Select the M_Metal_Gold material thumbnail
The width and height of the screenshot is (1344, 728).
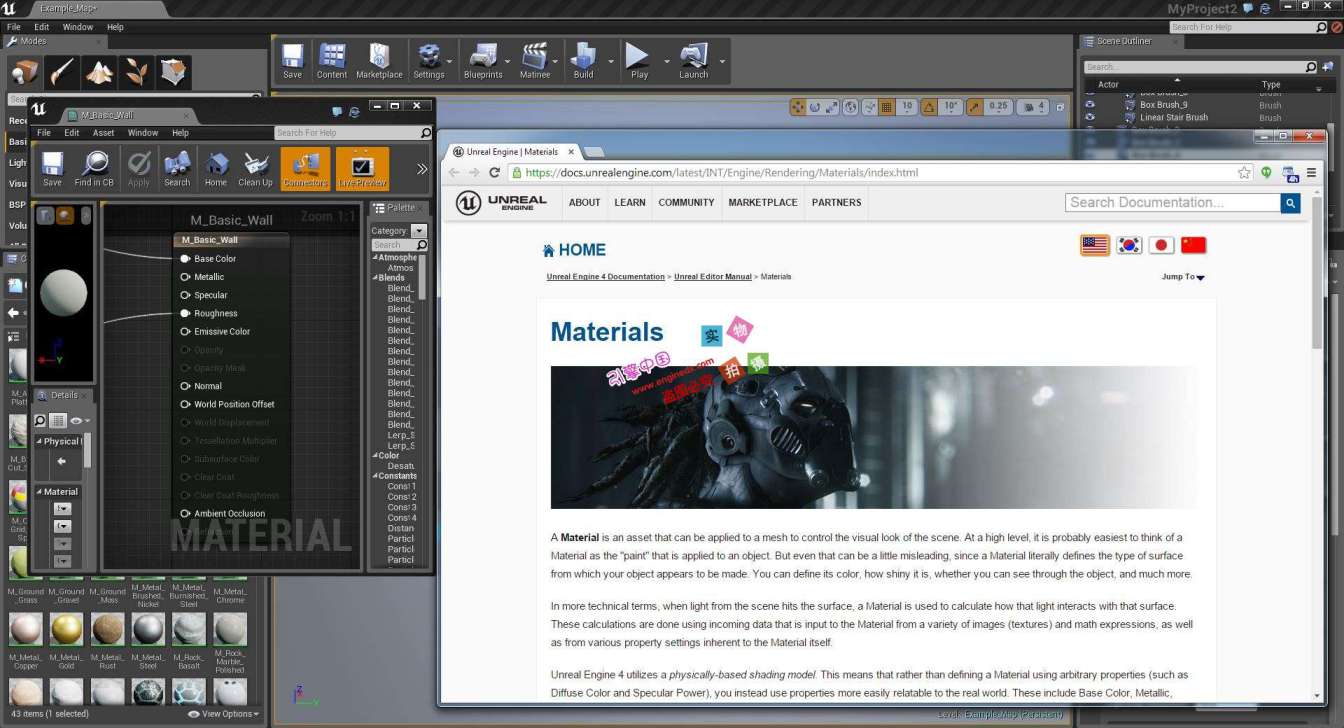pyautogui.click(x=66, y=630)
